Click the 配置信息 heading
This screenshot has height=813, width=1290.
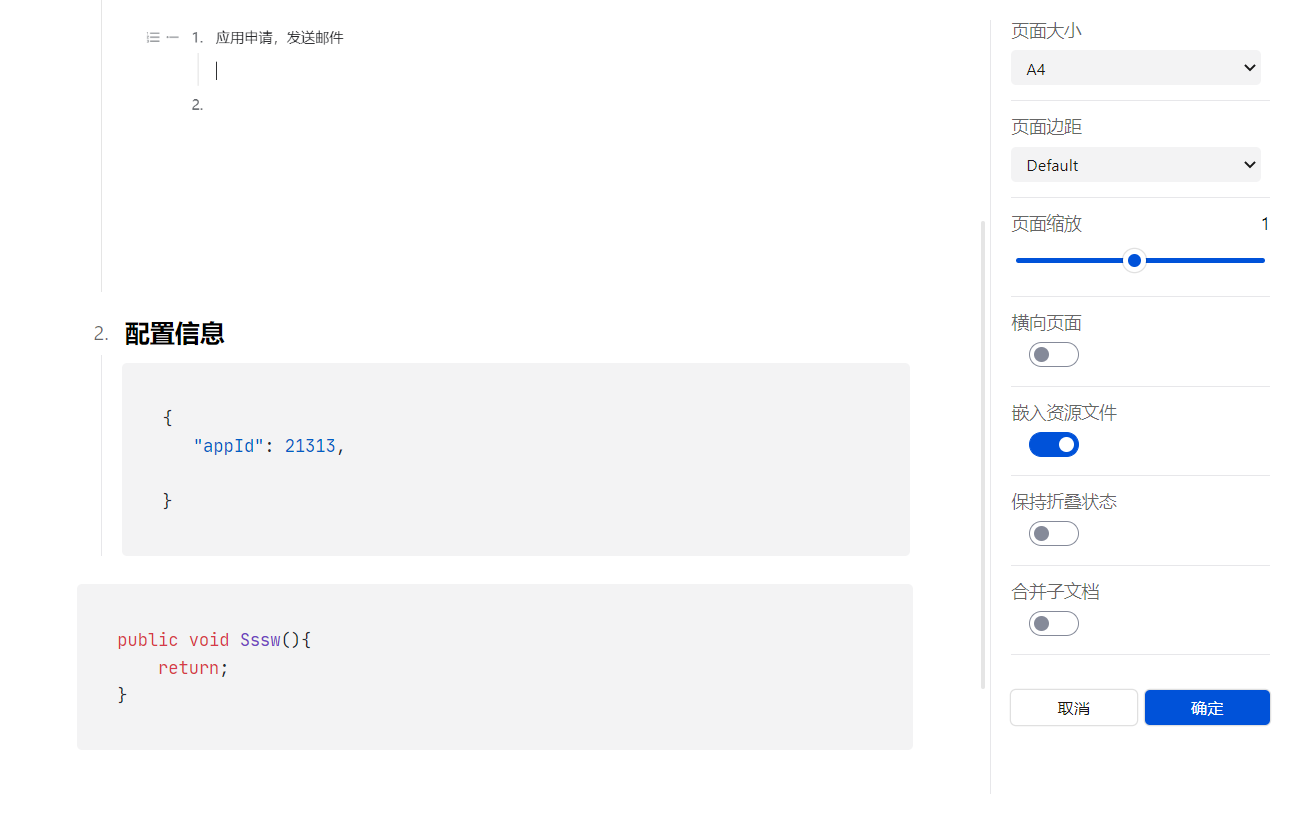pos(174,334)
